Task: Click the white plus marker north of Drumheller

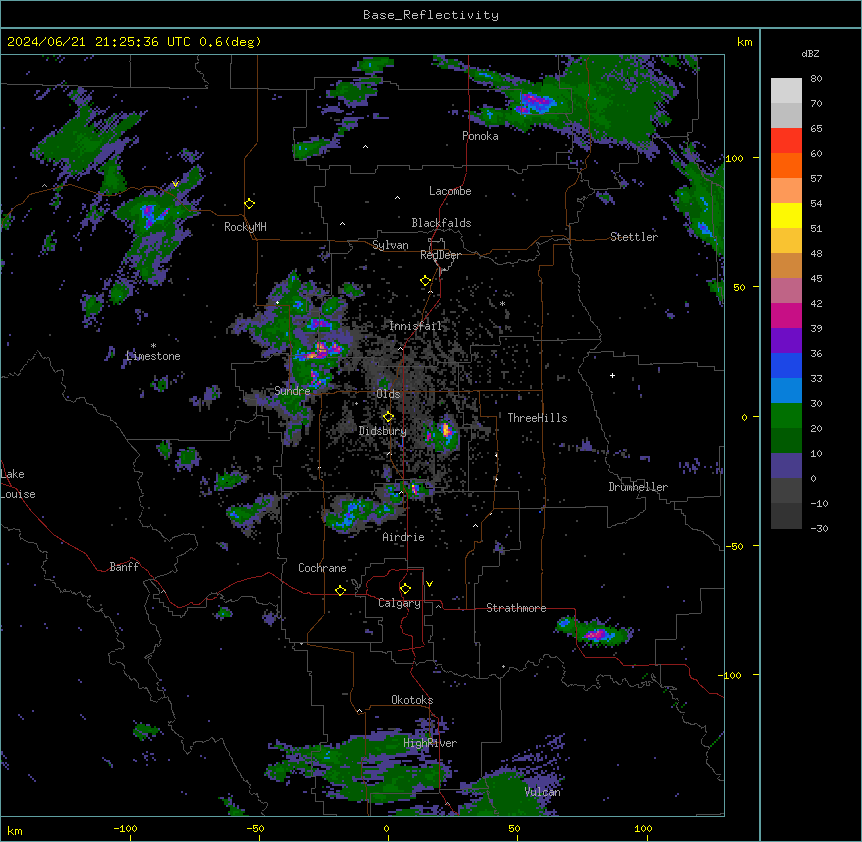Action: 612,375
